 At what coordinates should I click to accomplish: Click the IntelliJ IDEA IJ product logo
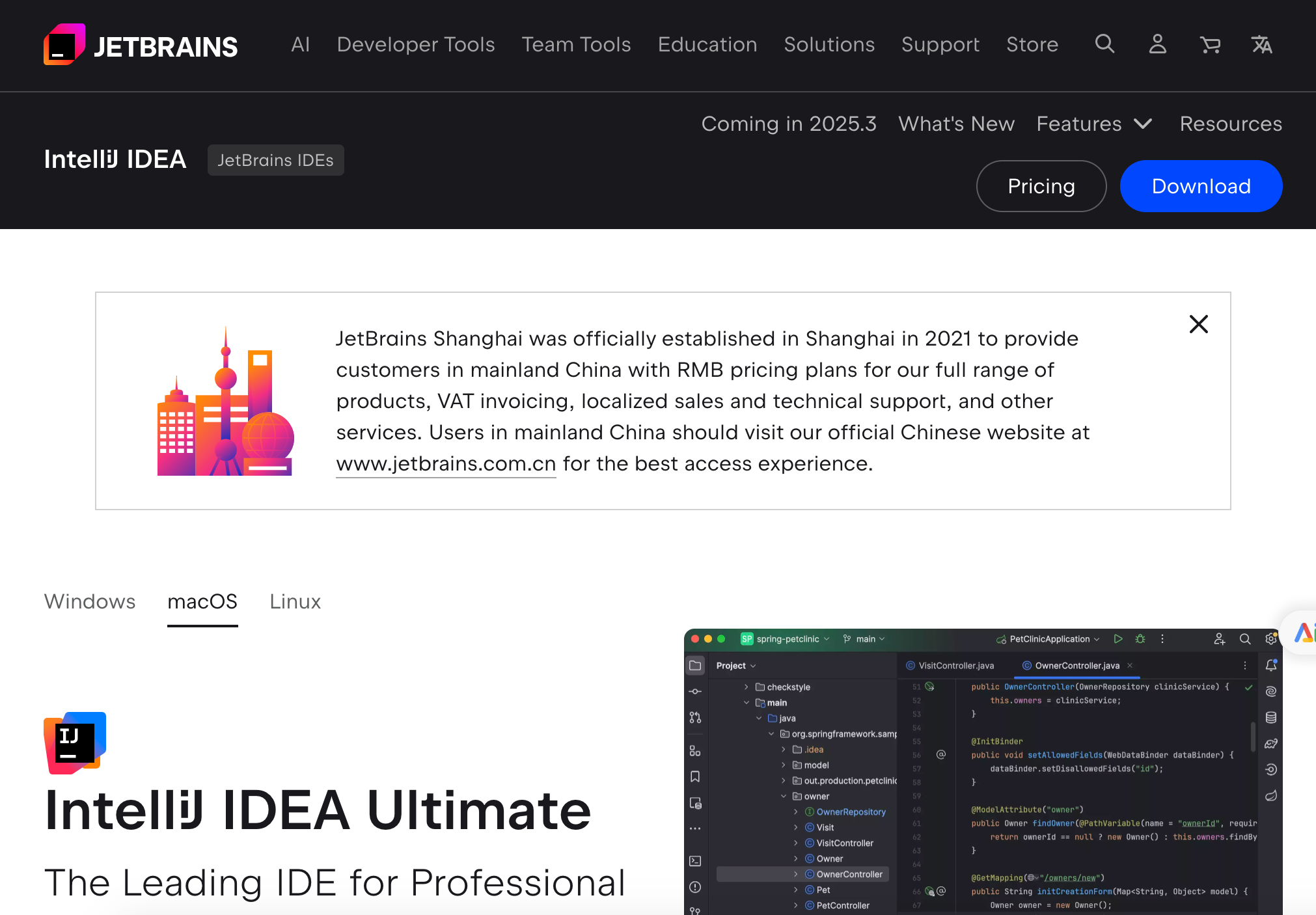(75, 742)
